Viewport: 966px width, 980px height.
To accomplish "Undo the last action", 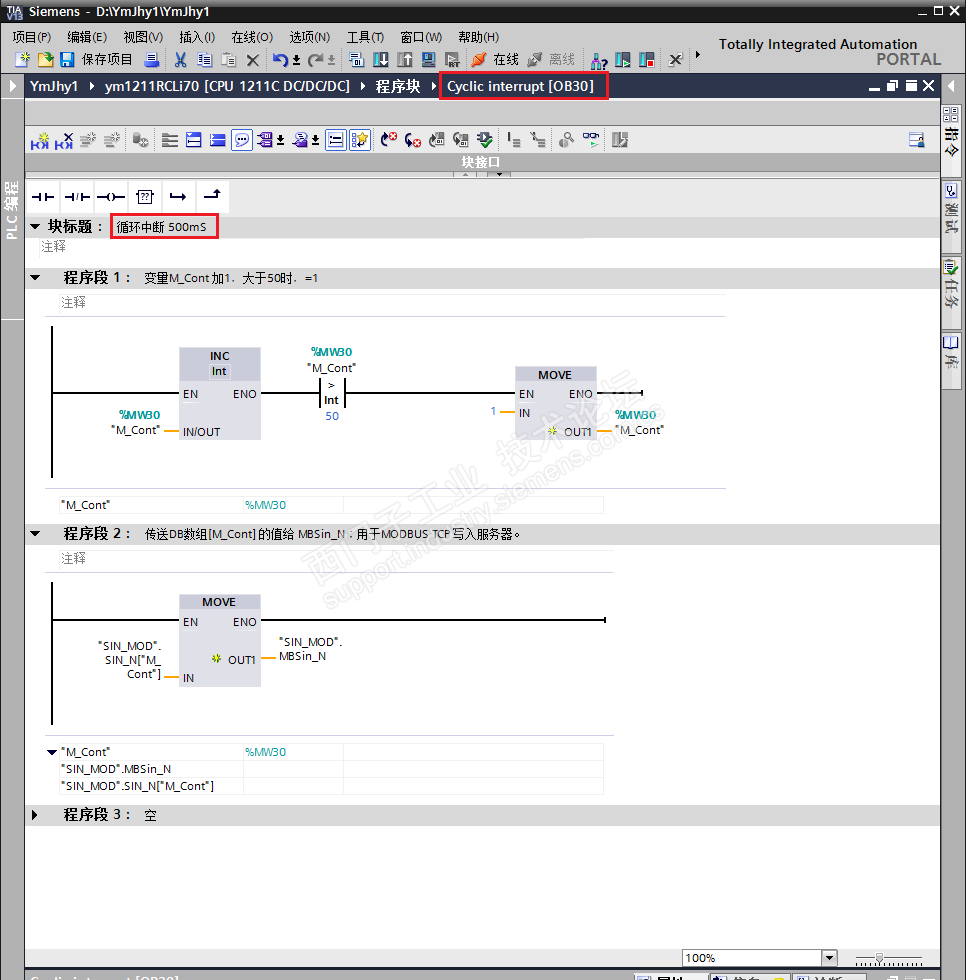I will [280, 60].
